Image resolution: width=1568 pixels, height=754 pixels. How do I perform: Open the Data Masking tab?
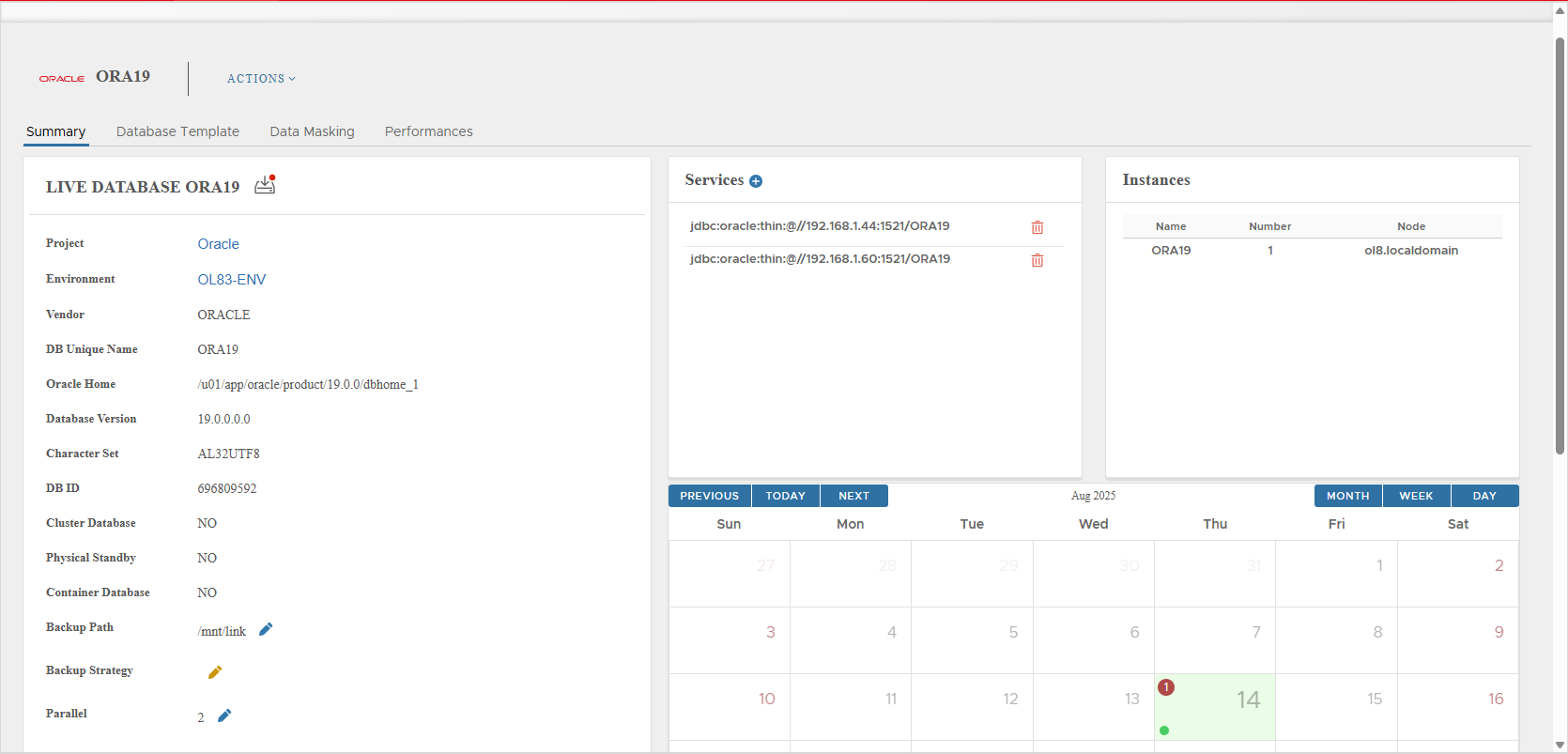pyautogui.click(x=312, y=131)
